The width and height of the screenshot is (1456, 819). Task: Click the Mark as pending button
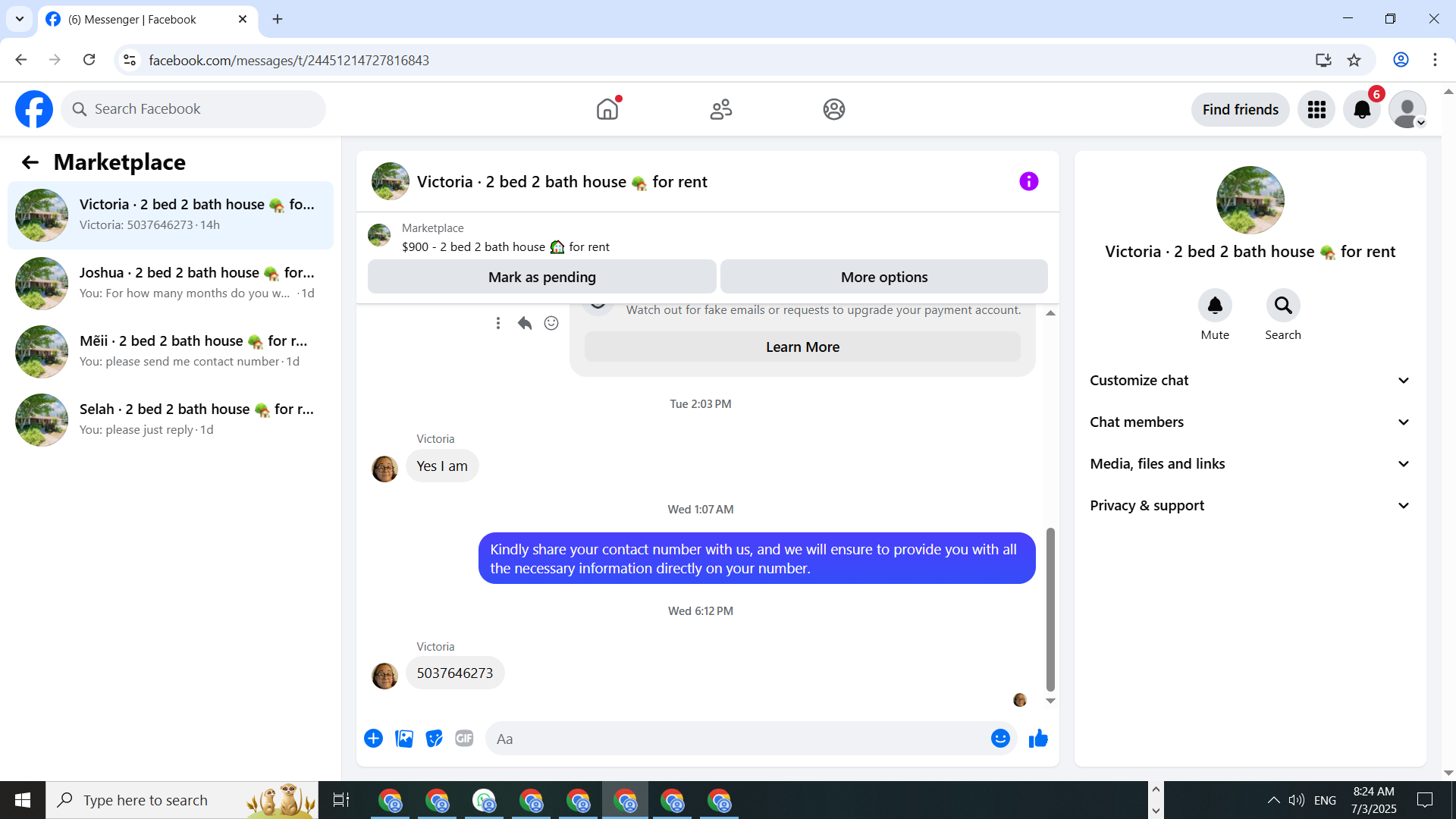tap(541, 277)
